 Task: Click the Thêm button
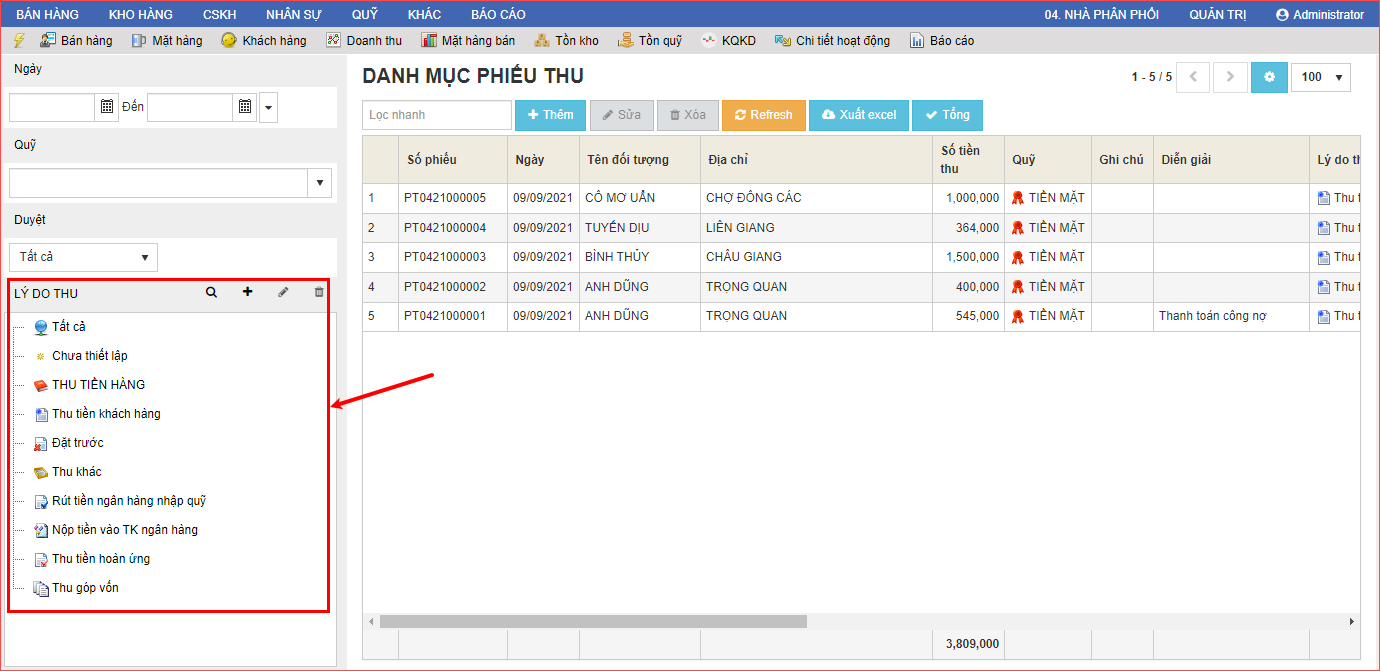coord(549,115)
